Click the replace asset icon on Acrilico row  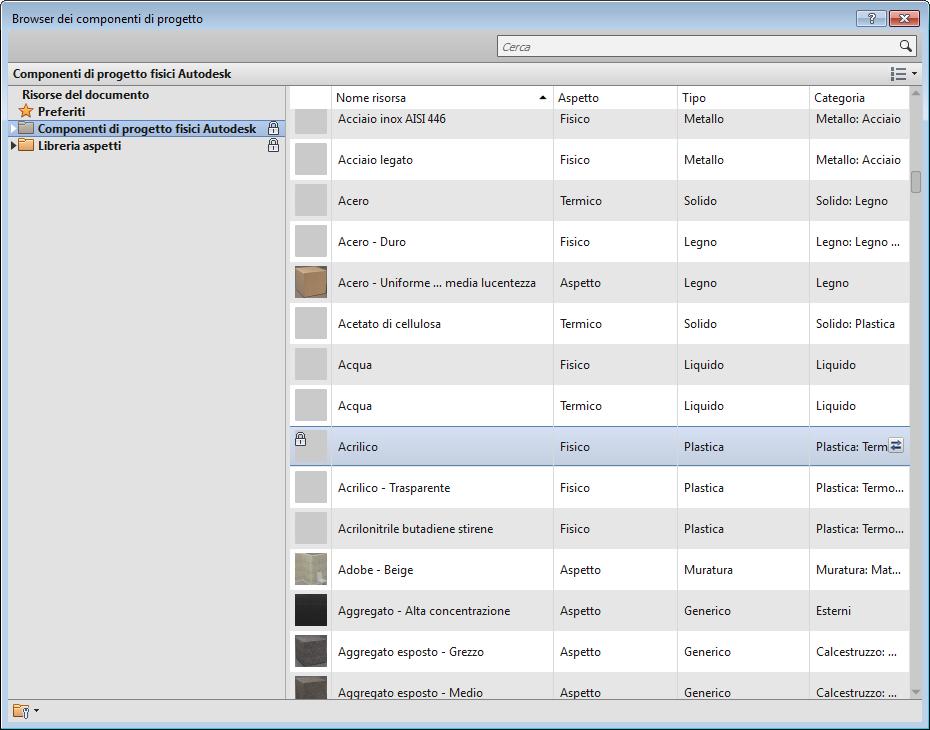pos(896,445)
